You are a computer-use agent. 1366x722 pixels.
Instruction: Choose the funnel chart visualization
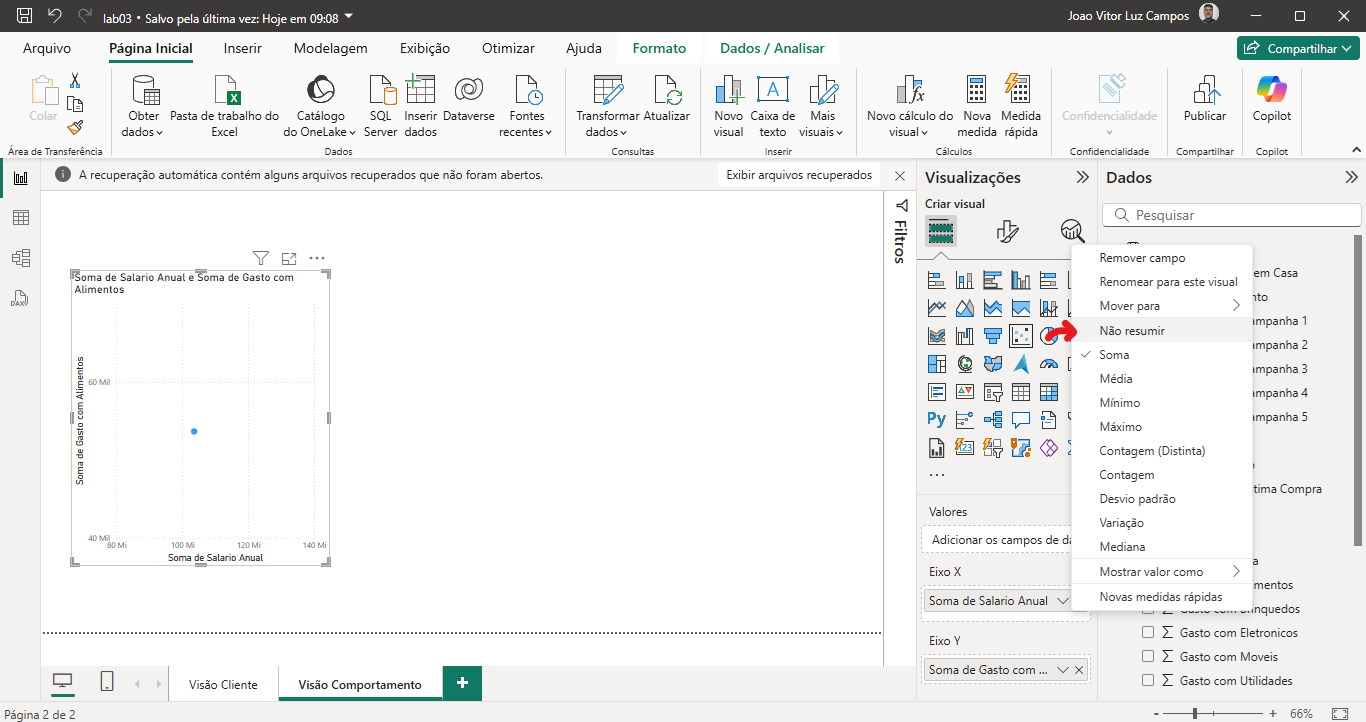click(993, 335)
